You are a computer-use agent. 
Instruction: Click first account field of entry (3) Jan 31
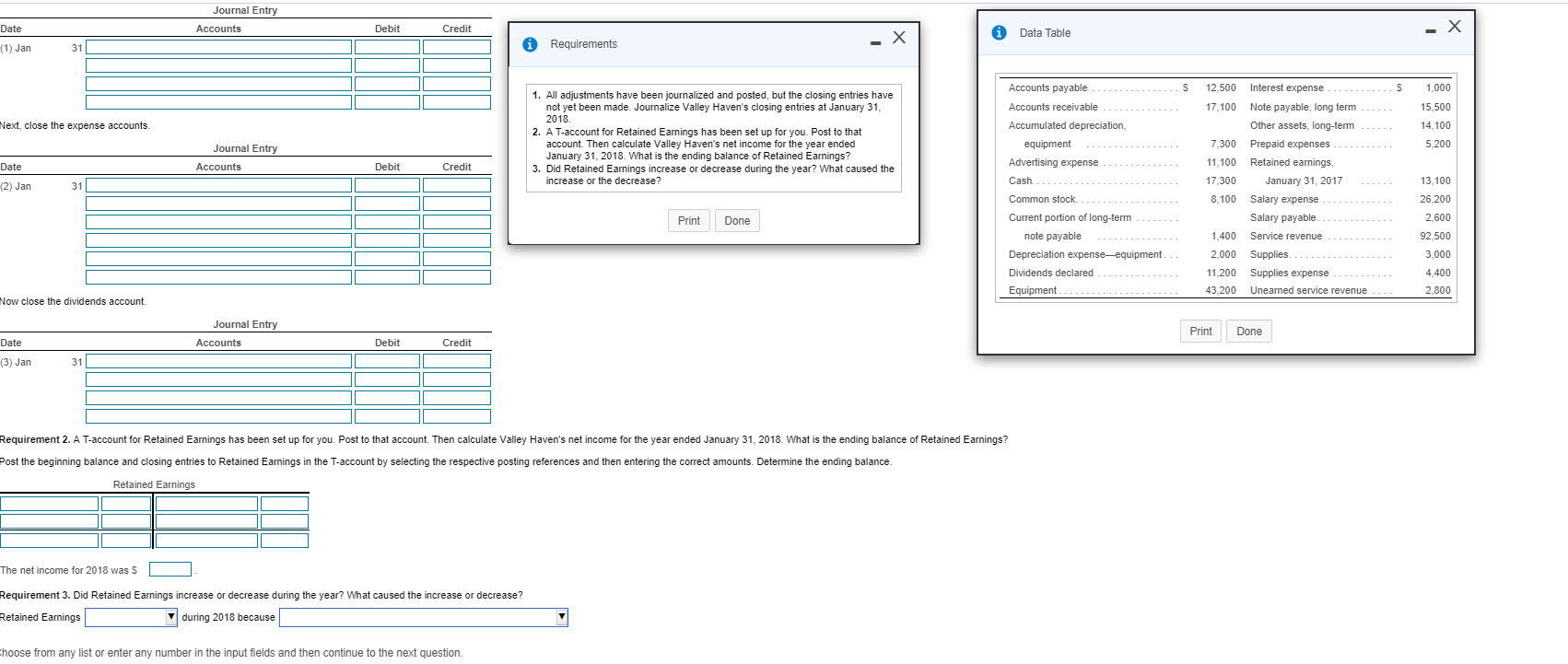[218, 361]
